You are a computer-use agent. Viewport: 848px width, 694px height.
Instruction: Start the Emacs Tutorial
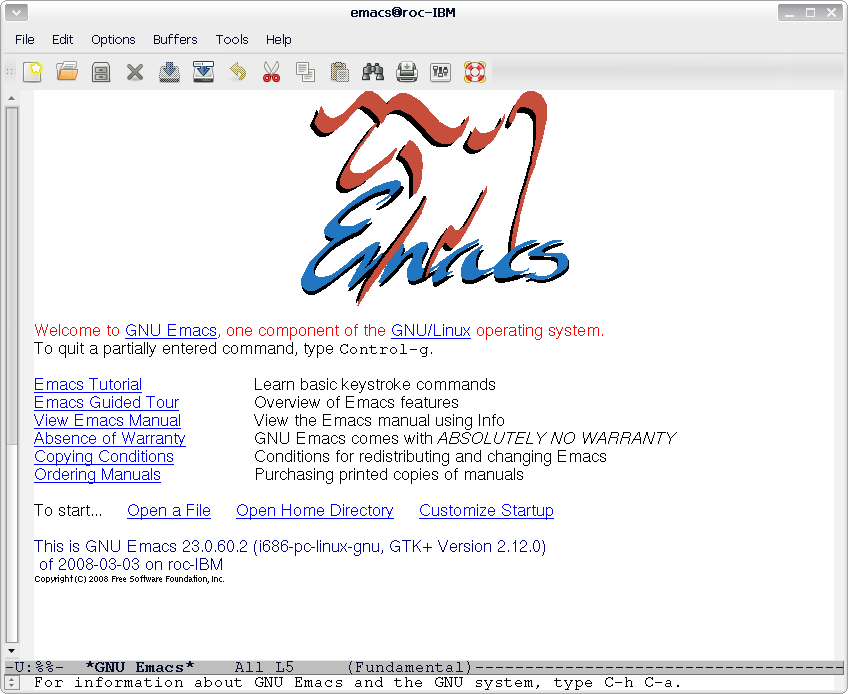click(x=88, y=385)
